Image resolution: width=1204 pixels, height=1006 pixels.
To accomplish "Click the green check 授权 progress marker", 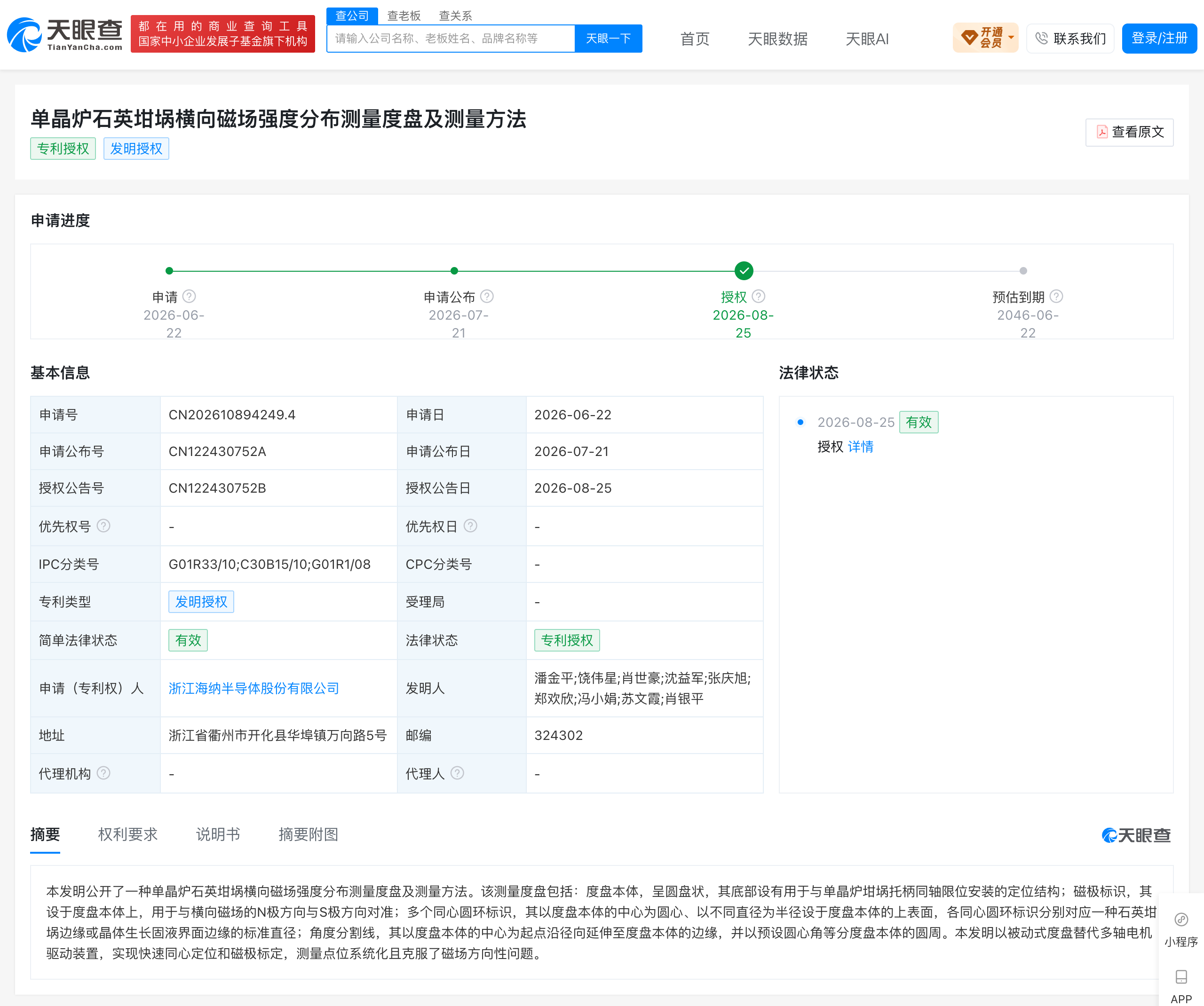I will (x=744, y=271).
